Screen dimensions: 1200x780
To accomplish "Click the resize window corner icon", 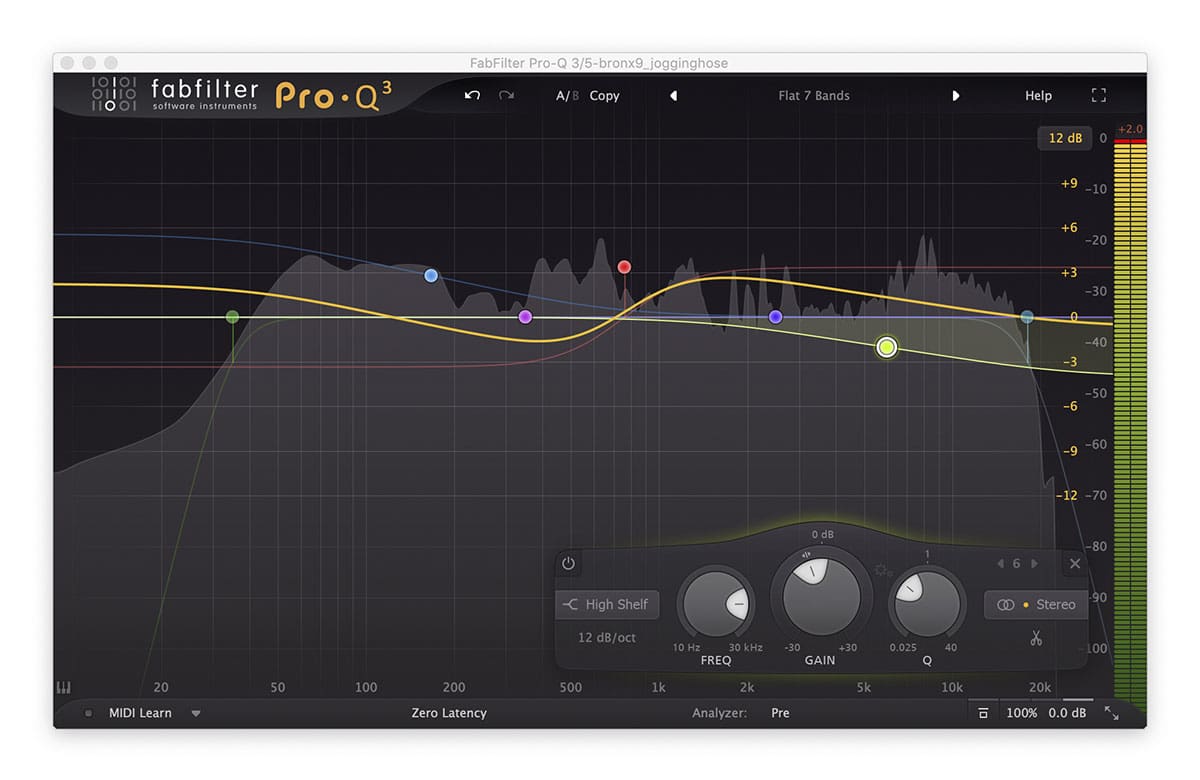I will pos(1111,713).
